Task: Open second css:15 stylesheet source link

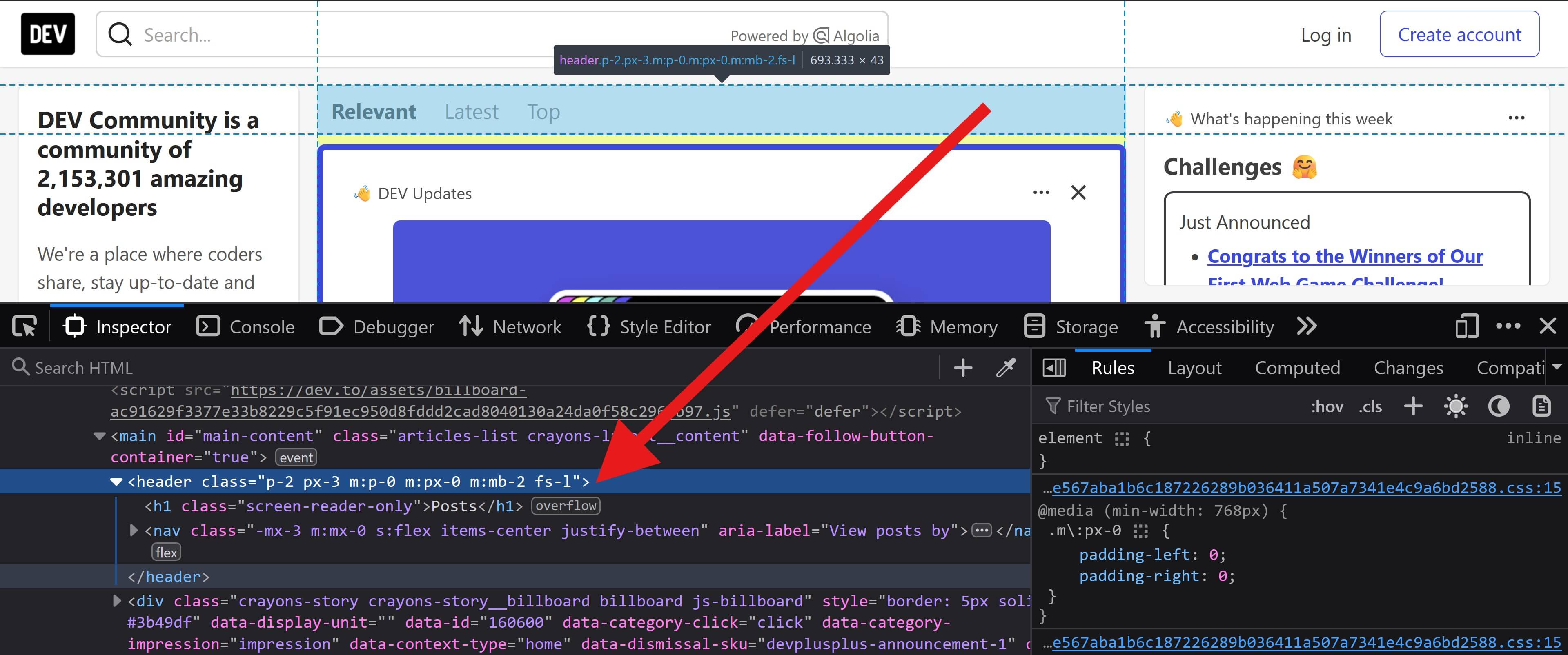Action: coord(1306,642)
